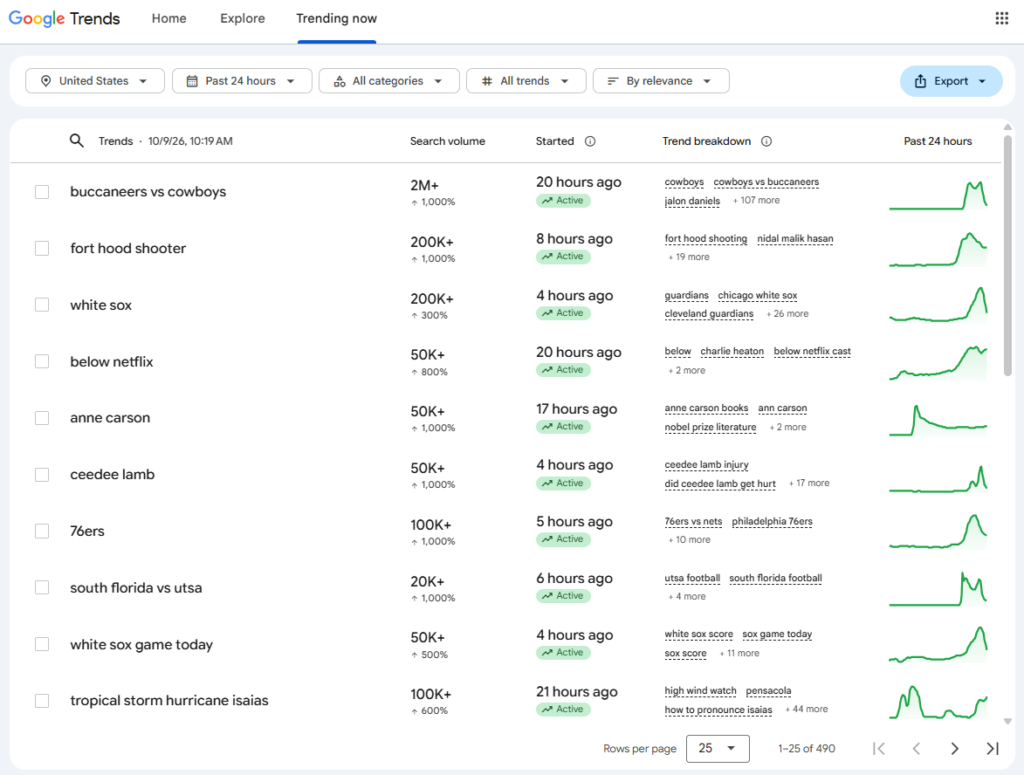Expand the All categories filter
Viewport: 1024px width, 775px height.
(x=389, y=81)
